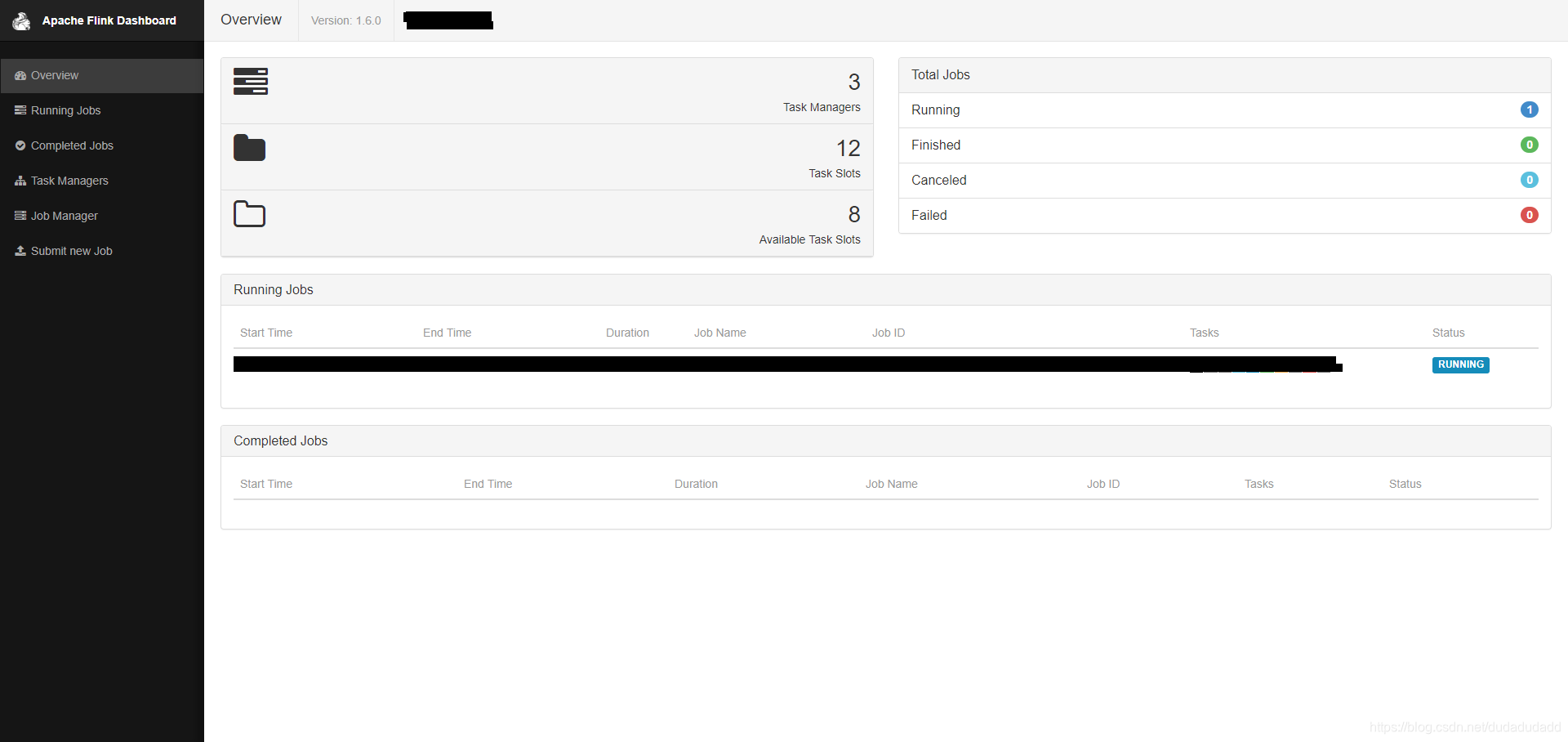Click the Overview dashboard icon in sidebar
This screenshot has height=742, width=1568.
tap(20, 75)
